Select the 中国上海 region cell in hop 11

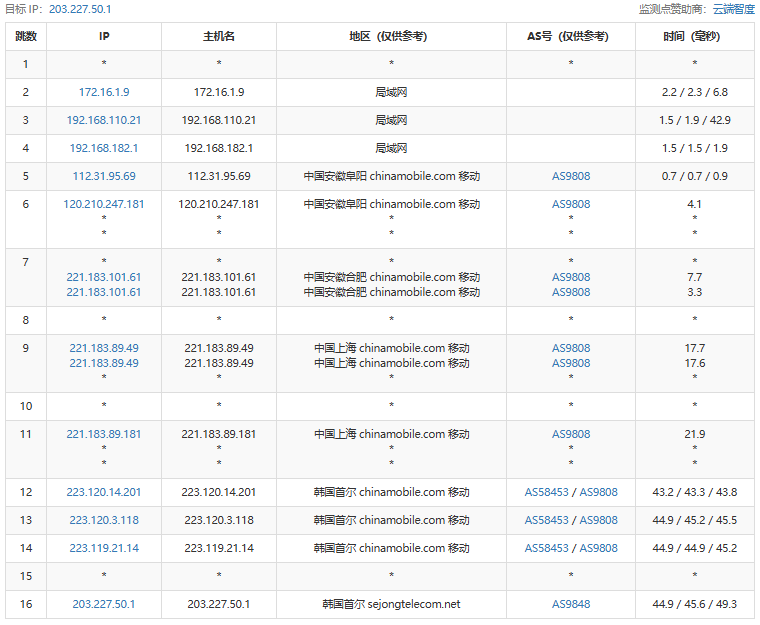(x=392, y=434)
